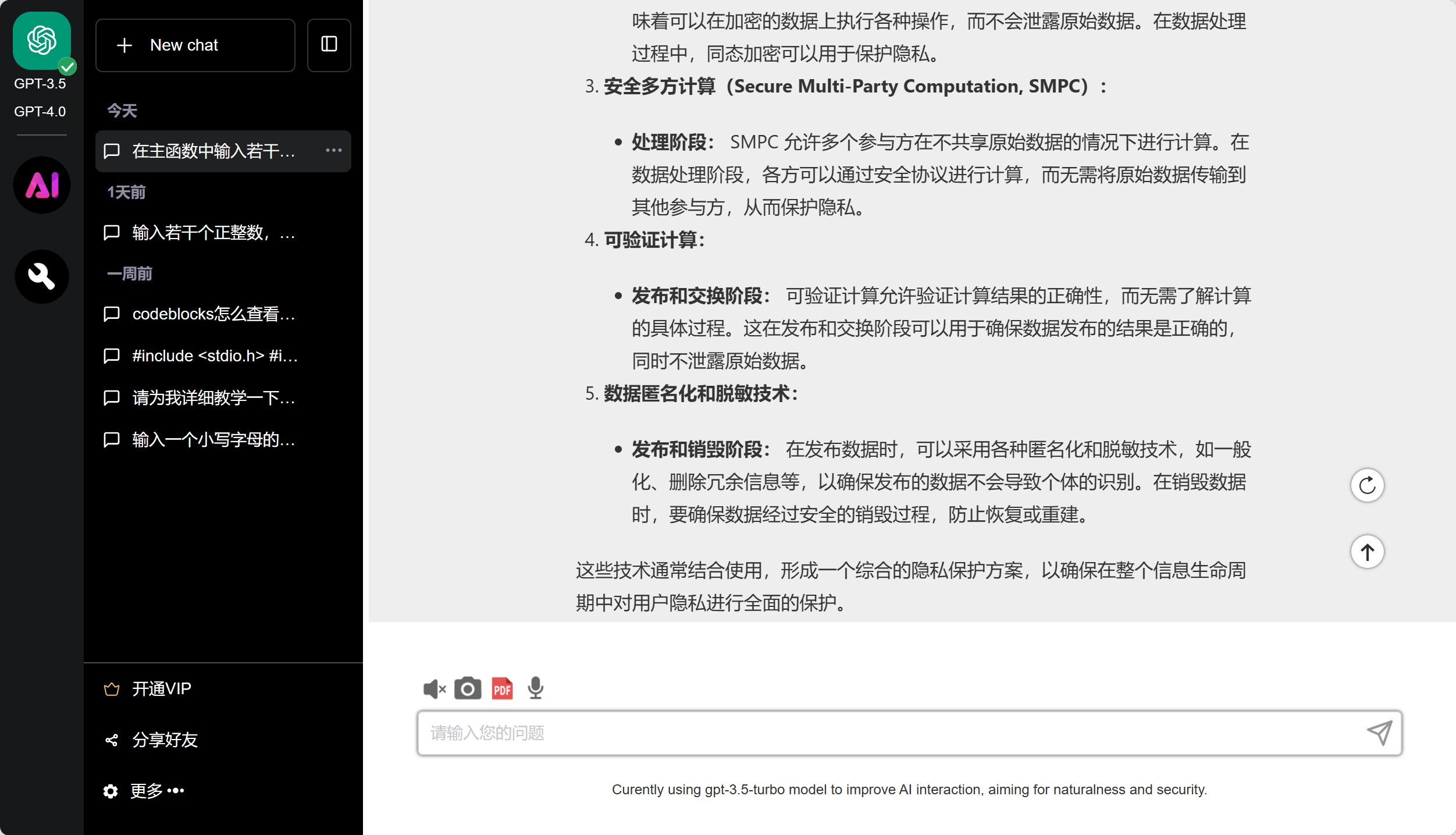
Task: Switch model to GPT-4.0
Action: tap(40, 111)
